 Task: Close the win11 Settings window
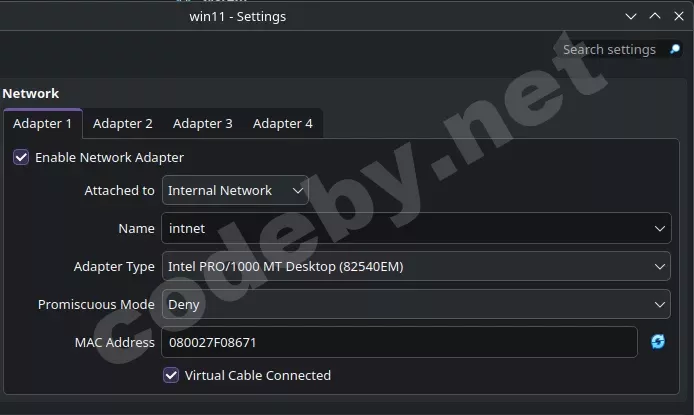coord(679,16)
